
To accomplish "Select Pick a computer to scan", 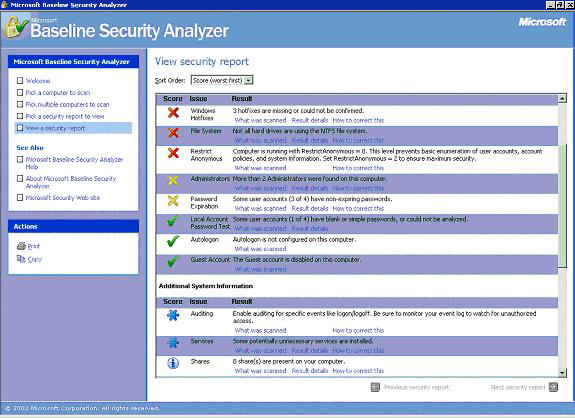I will pyautogui.click(x=58, y=93).
